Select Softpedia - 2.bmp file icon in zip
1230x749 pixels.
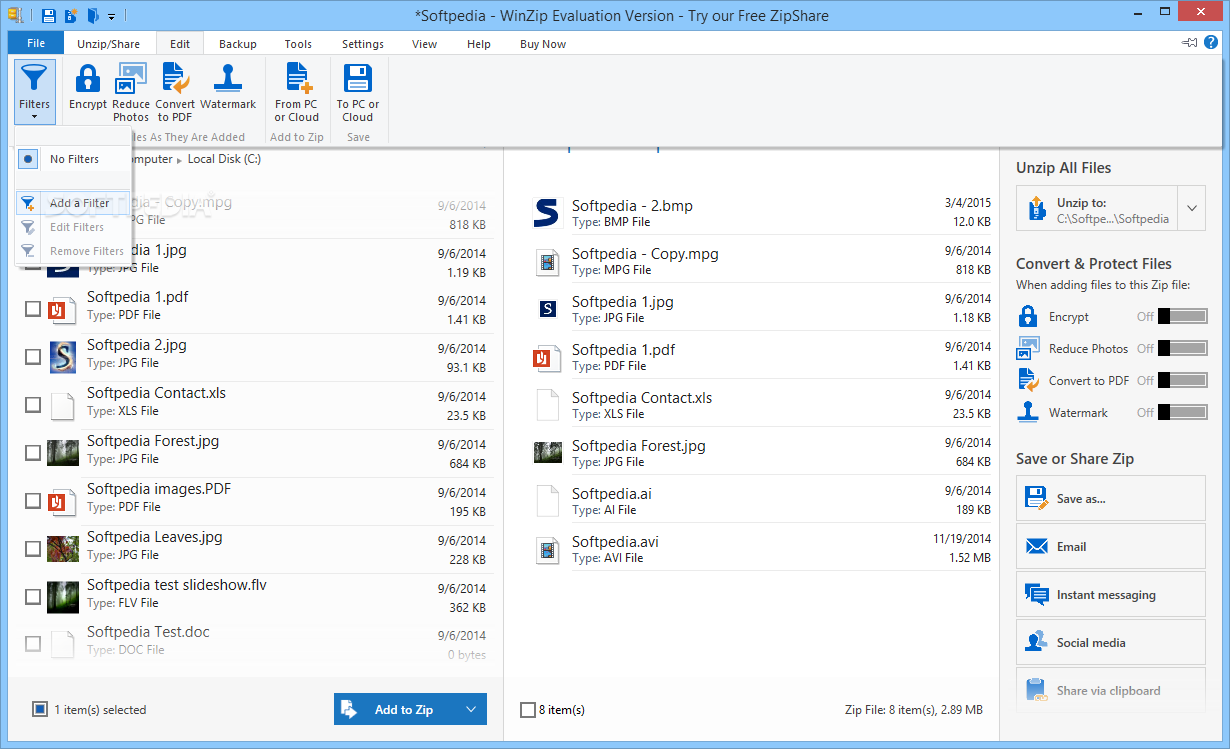click(x=547, y=213)
